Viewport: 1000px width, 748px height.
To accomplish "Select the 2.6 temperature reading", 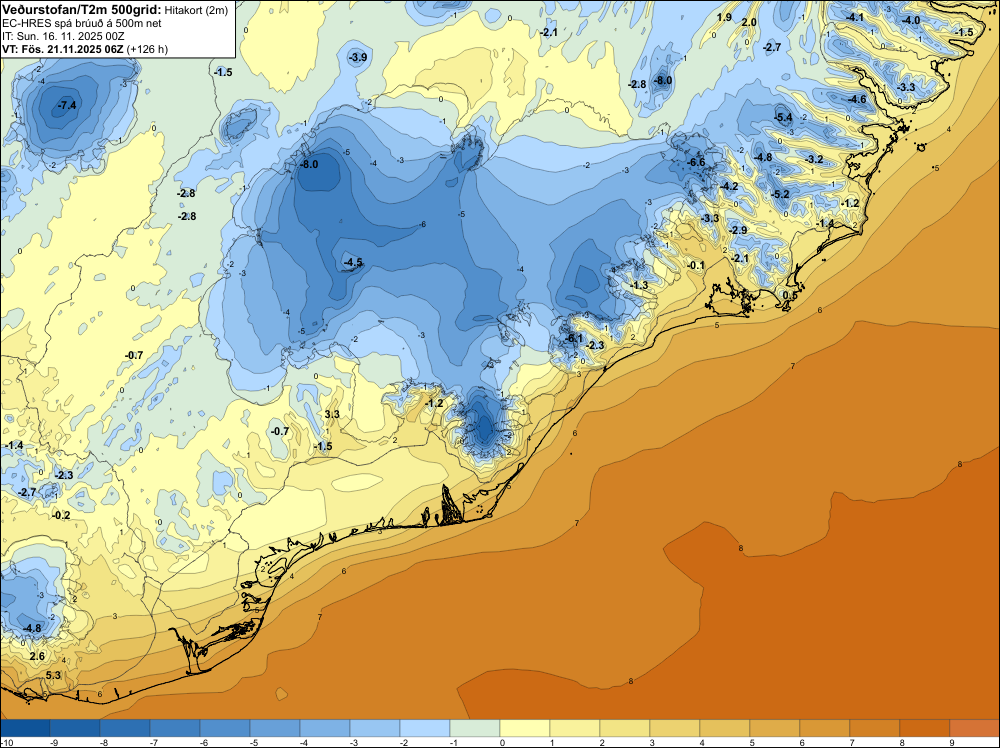I will pos(37,656).
